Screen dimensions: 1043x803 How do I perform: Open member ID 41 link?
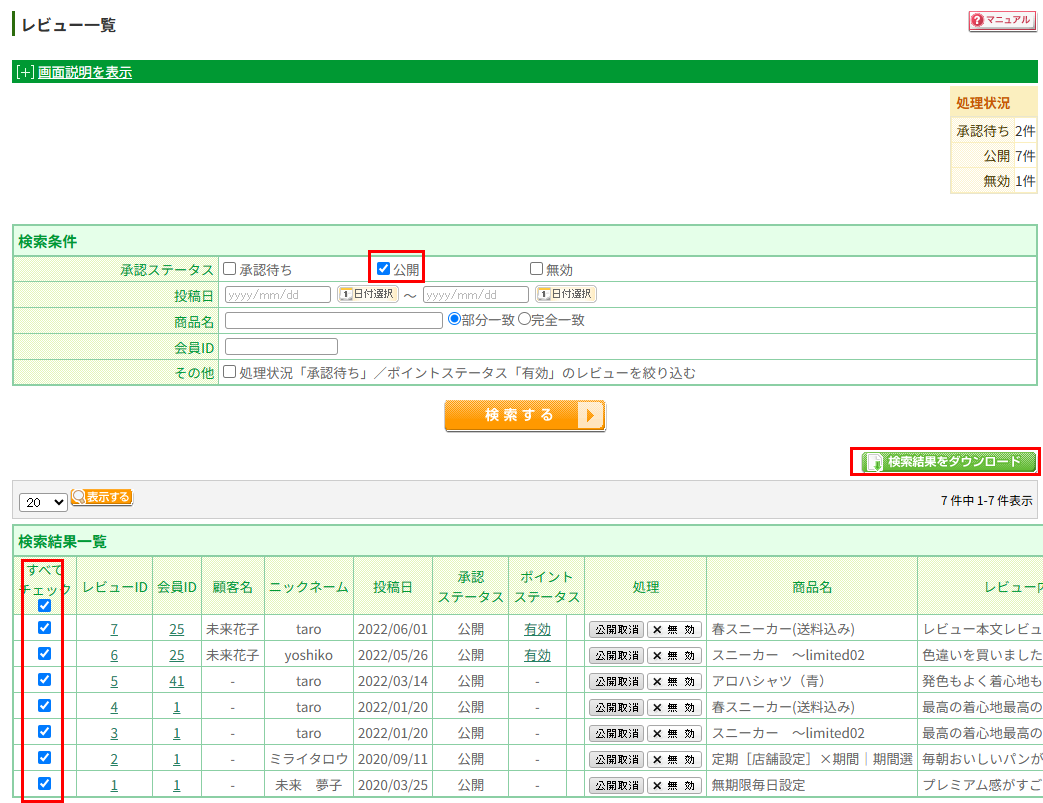[176, 681]
